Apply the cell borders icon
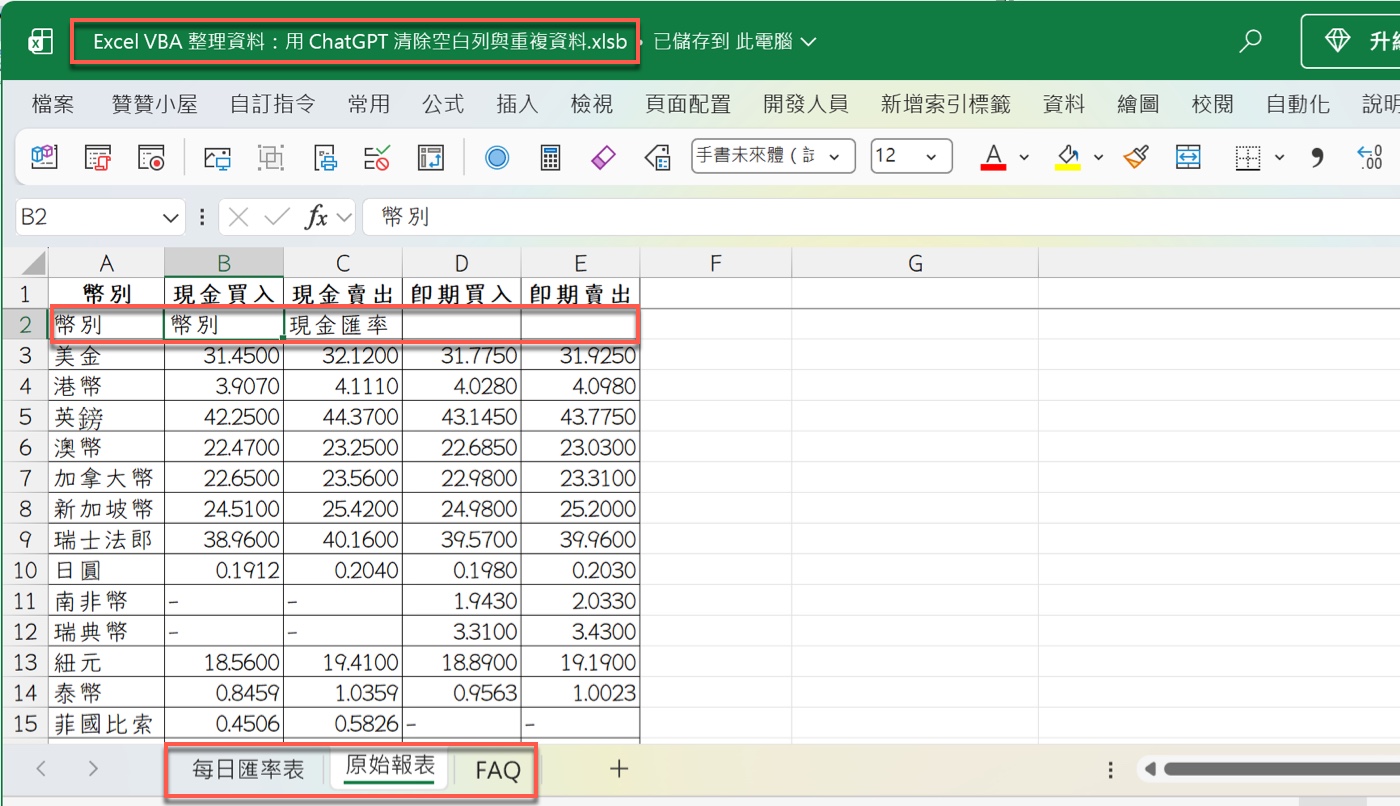 1247,157
